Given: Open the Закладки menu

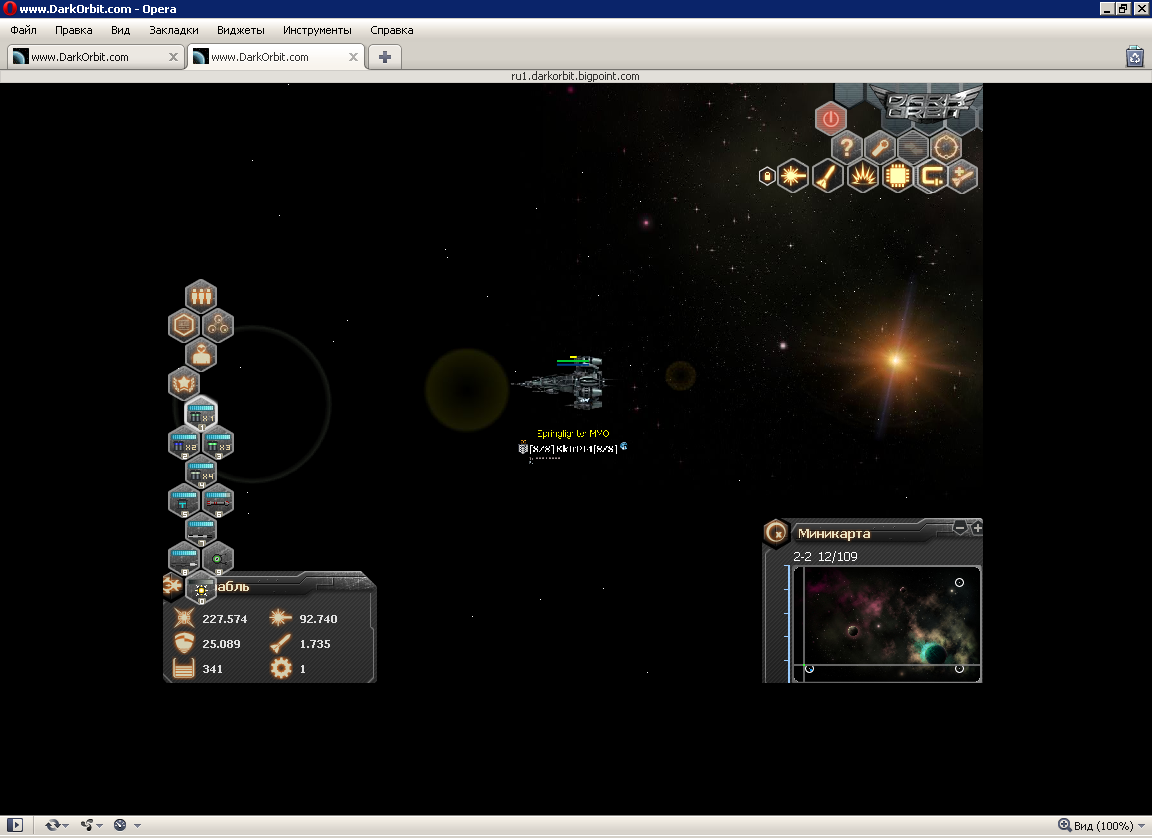Looking at the screenshot, I should [x=173, y=30].
